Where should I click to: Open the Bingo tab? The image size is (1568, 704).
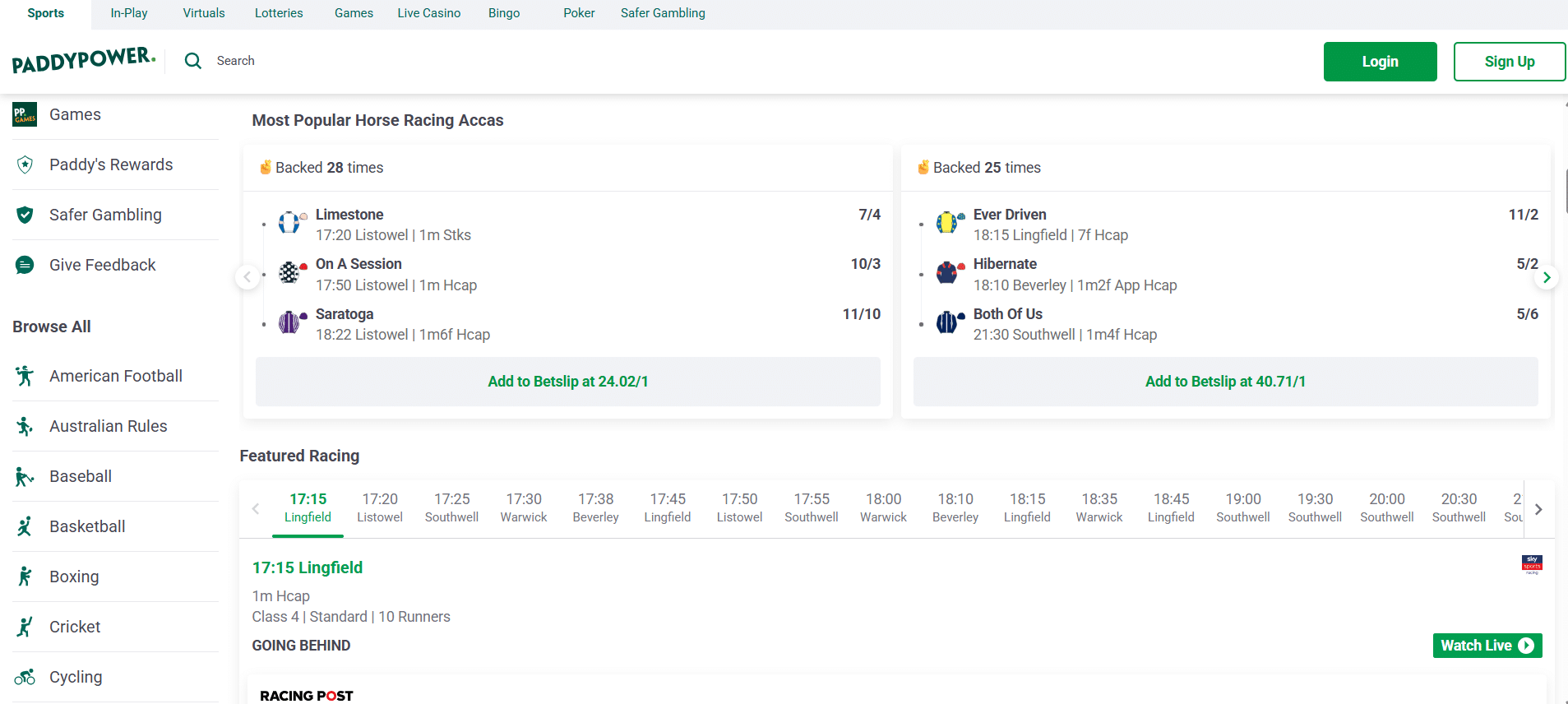click(504, 13)
